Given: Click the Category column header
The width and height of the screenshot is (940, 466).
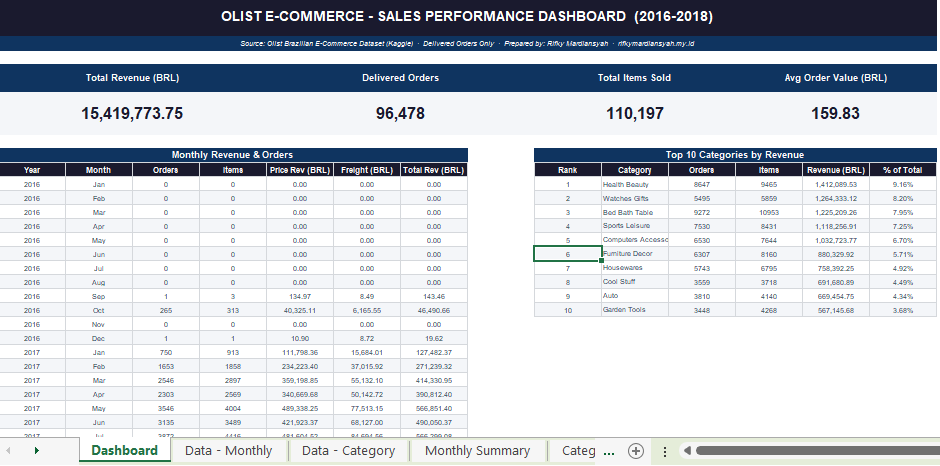Looking at the screenshot, I should click(634, 170).
